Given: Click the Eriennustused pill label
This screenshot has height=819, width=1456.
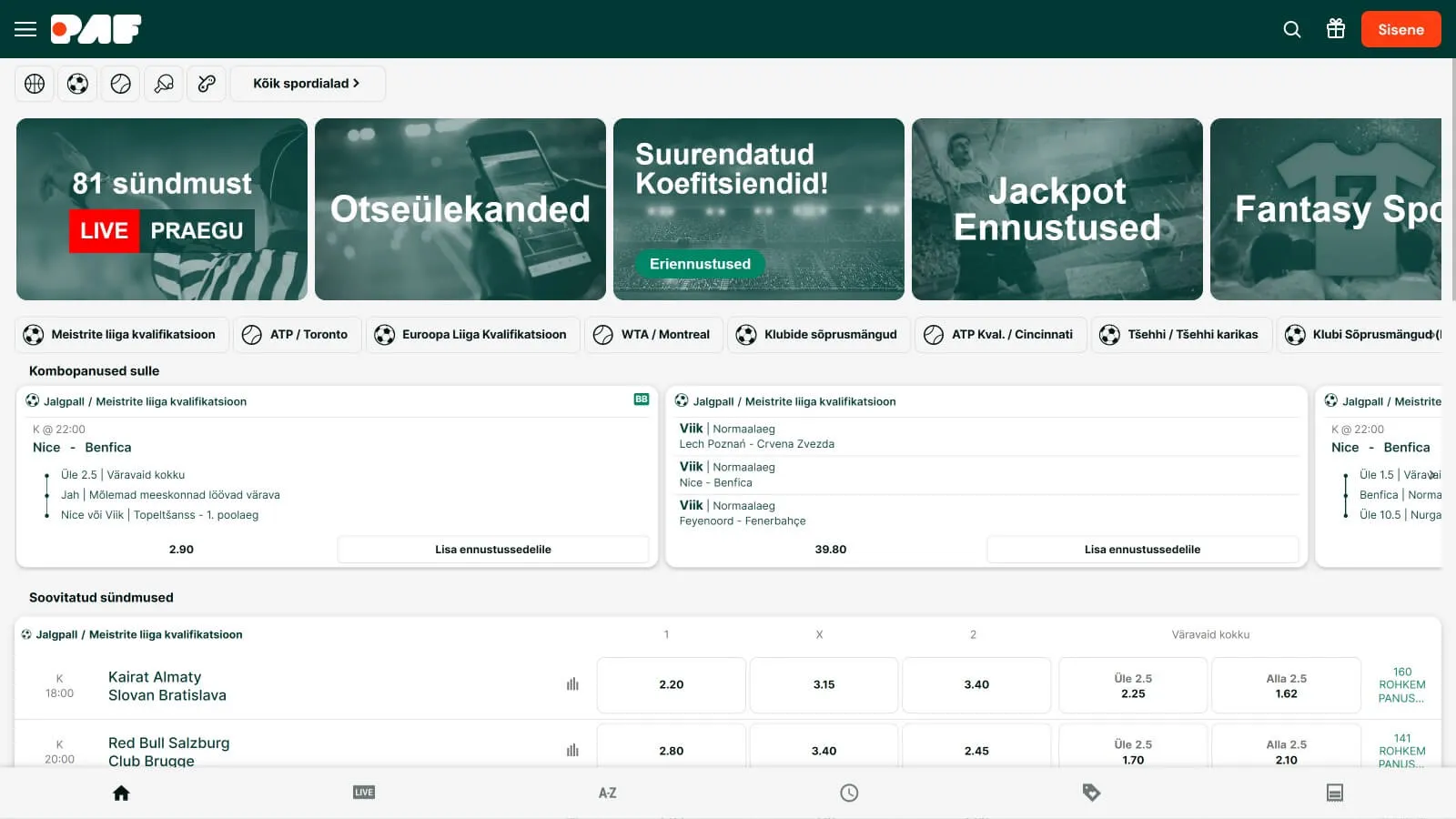Looking at the screenshot, I should pos(700,264).
